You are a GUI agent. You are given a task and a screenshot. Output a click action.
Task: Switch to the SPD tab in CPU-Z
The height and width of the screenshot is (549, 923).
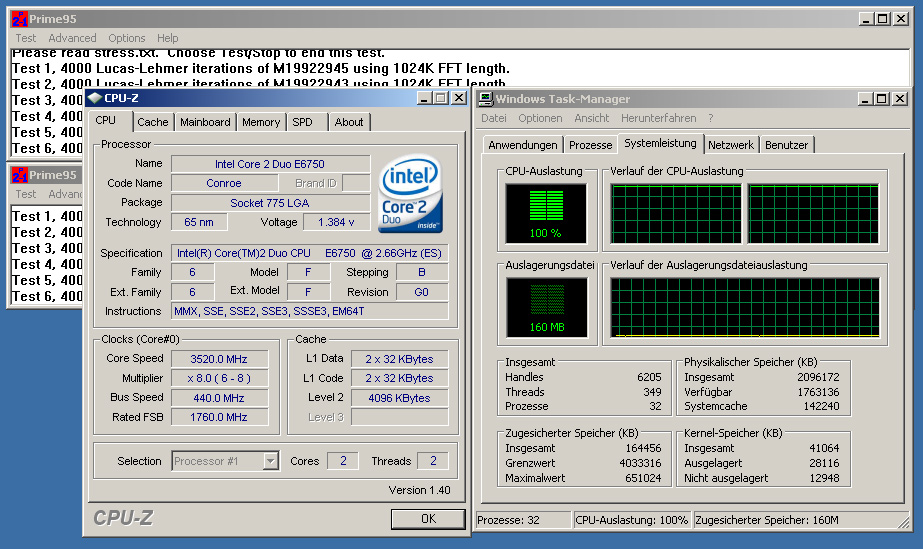[x=307, y=122]
